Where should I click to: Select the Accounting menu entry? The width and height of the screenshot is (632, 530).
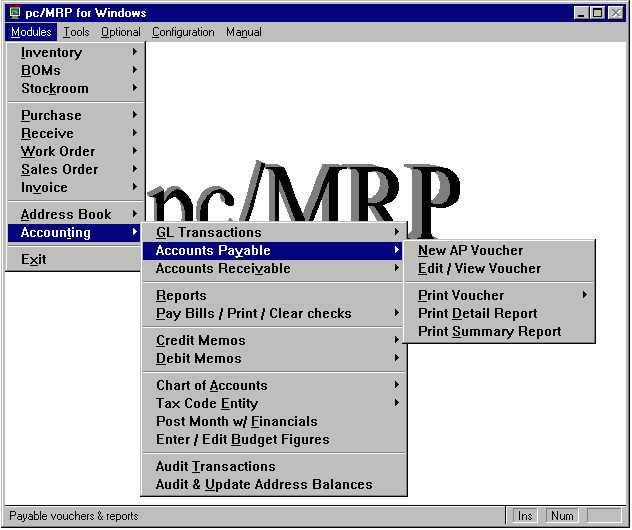tap(75, 233)
